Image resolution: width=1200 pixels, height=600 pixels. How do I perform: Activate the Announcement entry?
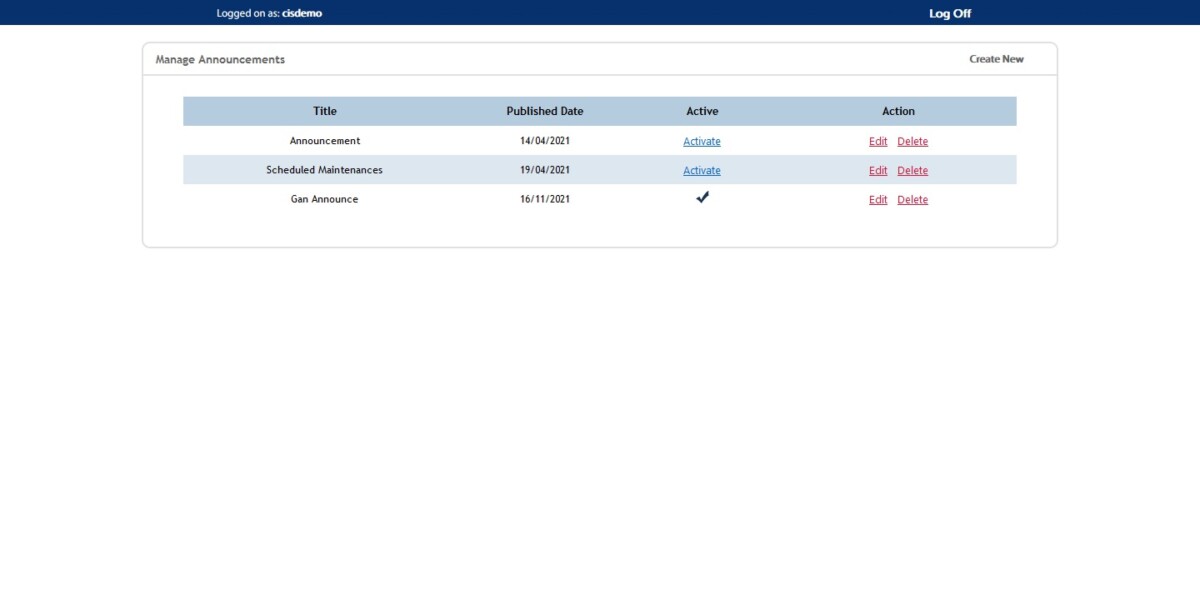[701, 141]
